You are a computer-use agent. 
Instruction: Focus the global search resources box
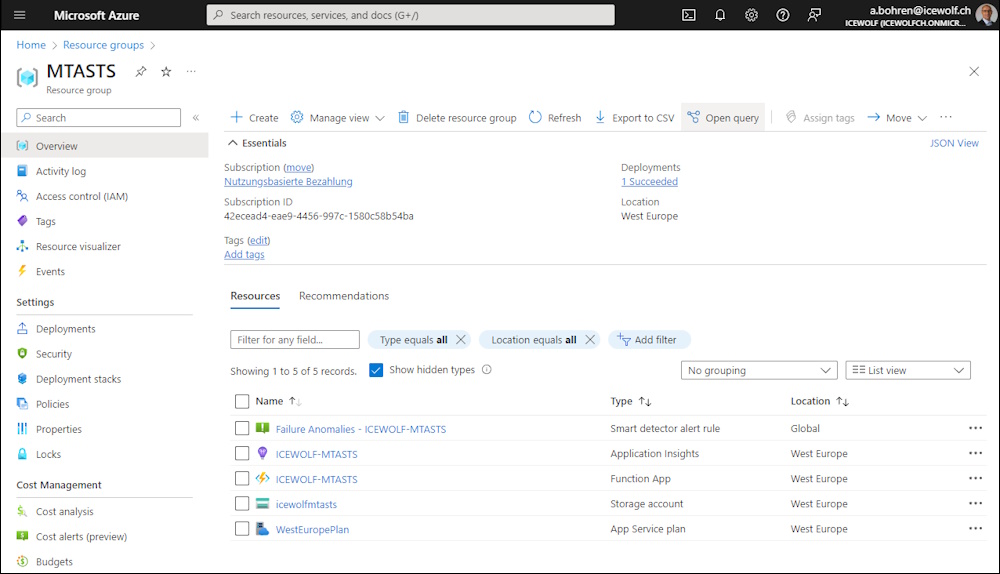[411, 15]
